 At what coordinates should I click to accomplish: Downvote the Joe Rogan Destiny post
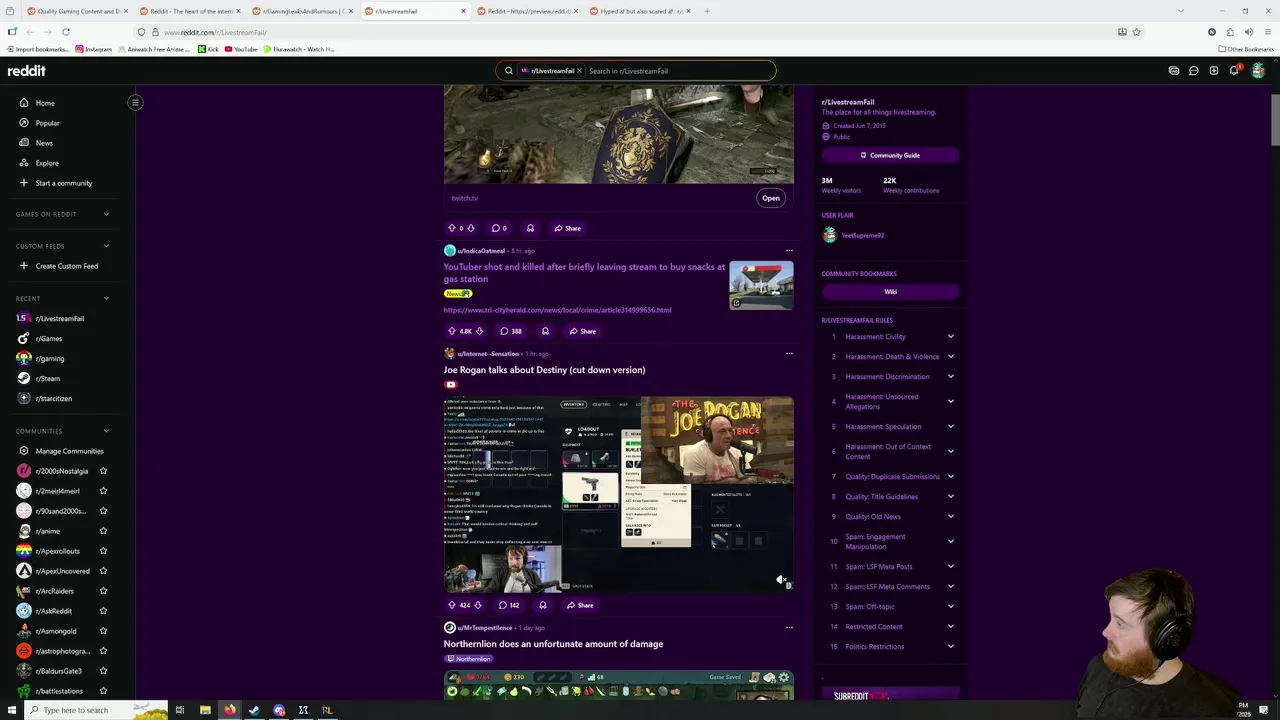(478, 605)
